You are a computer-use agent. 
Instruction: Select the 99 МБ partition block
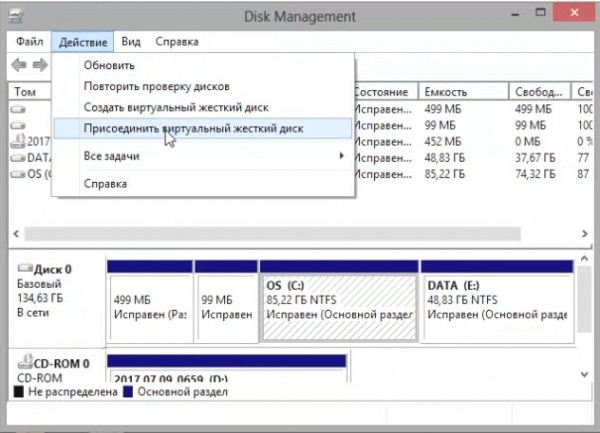tap(226, 300)
